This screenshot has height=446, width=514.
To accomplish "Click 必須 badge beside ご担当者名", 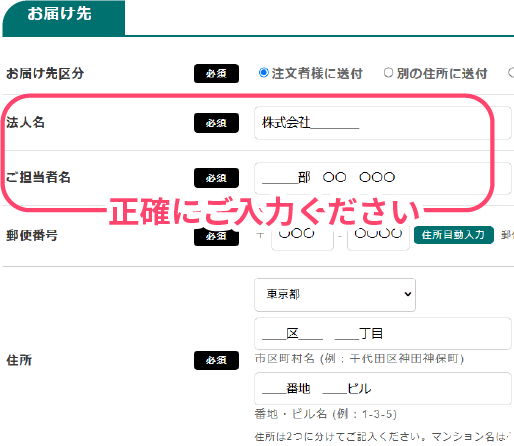I will point(216,178).
